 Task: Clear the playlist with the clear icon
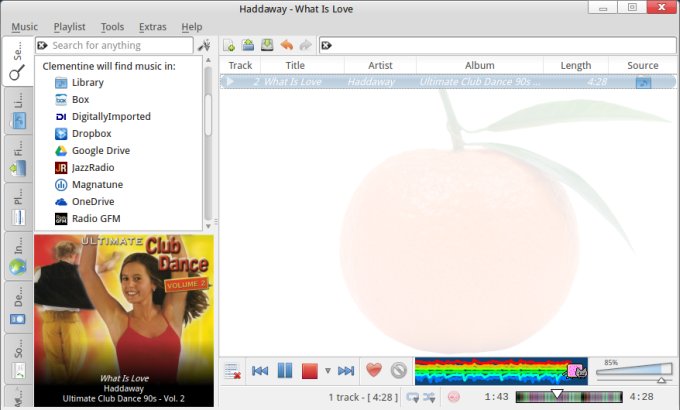[x=233, y=371]
